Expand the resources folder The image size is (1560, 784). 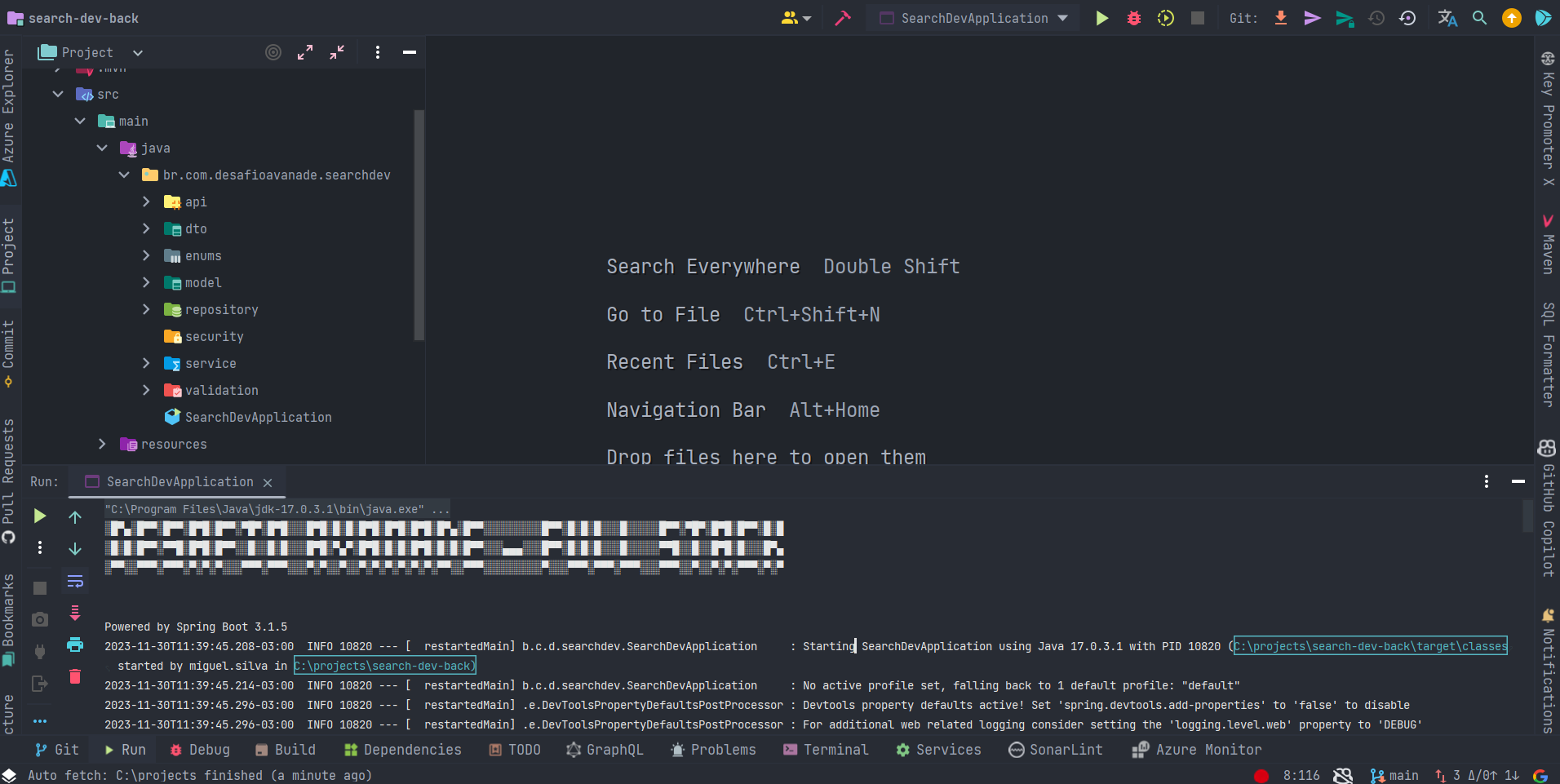(102, 444)
